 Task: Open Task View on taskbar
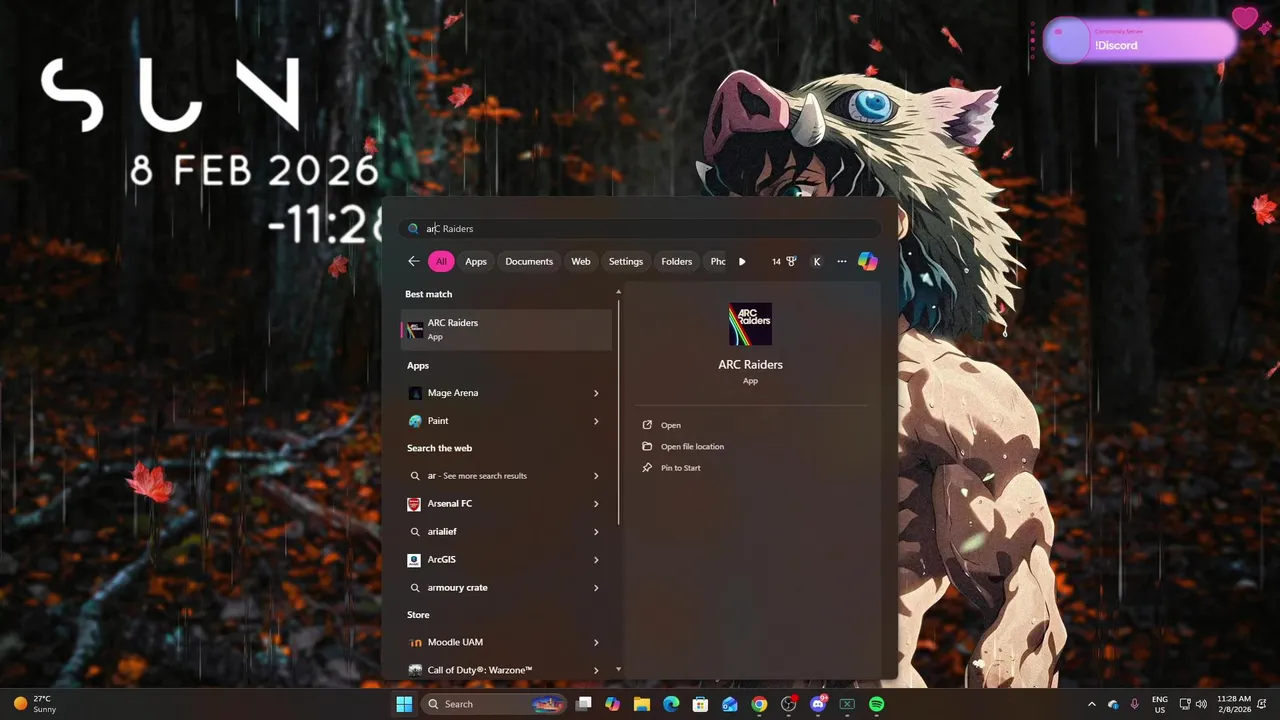coord(584,704)
